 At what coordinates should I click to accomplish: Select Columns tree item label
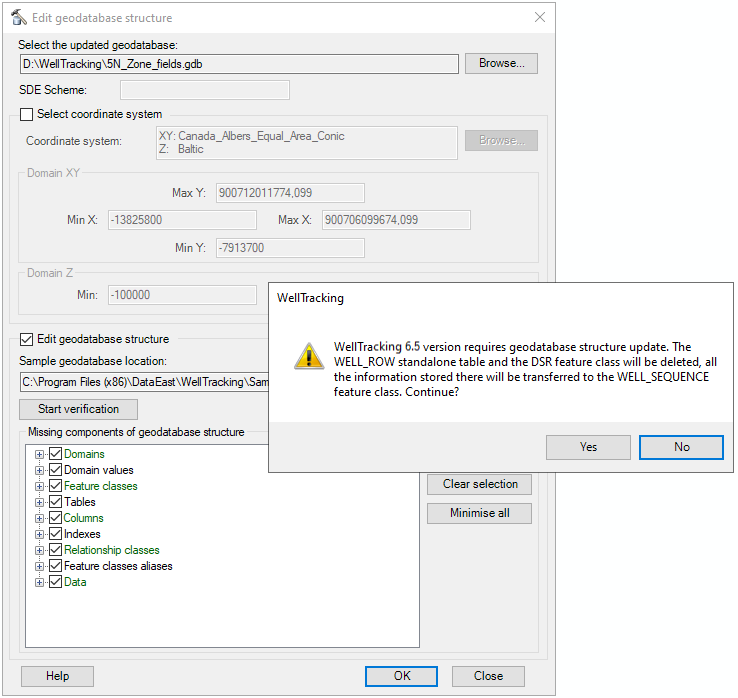84,518
